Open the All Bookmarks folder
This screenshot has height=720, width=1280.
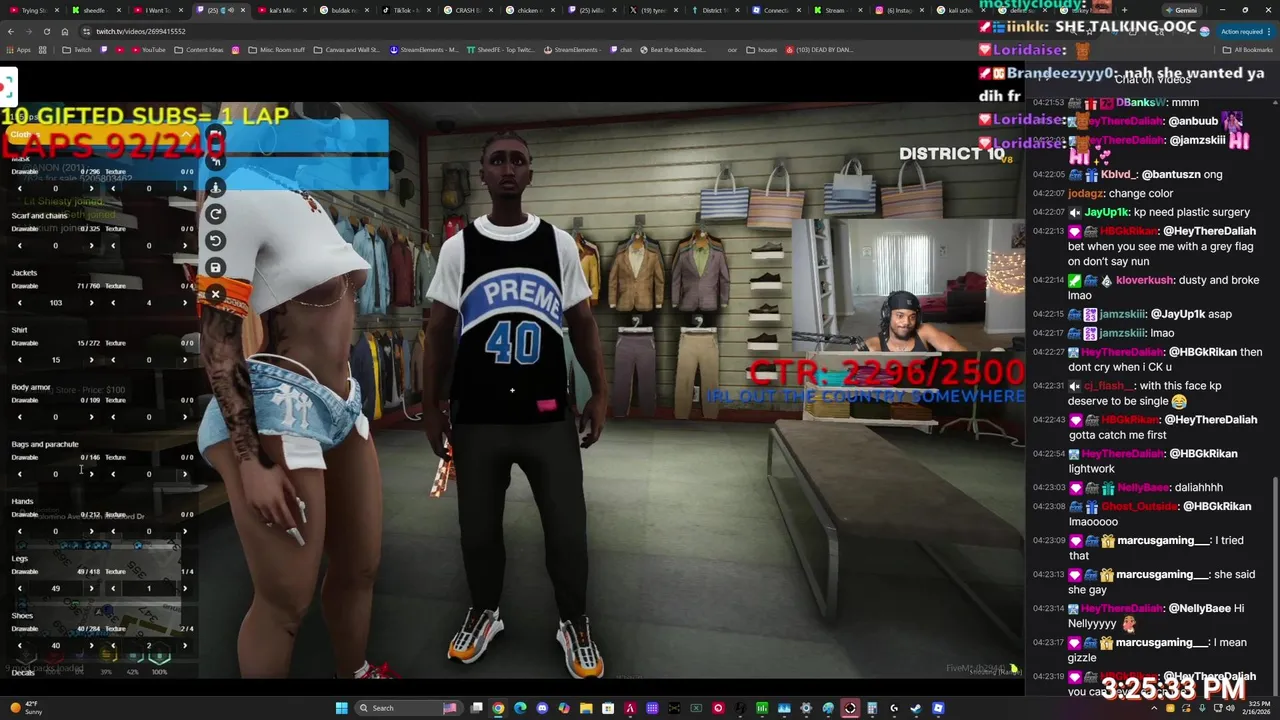pos(1247,50)
